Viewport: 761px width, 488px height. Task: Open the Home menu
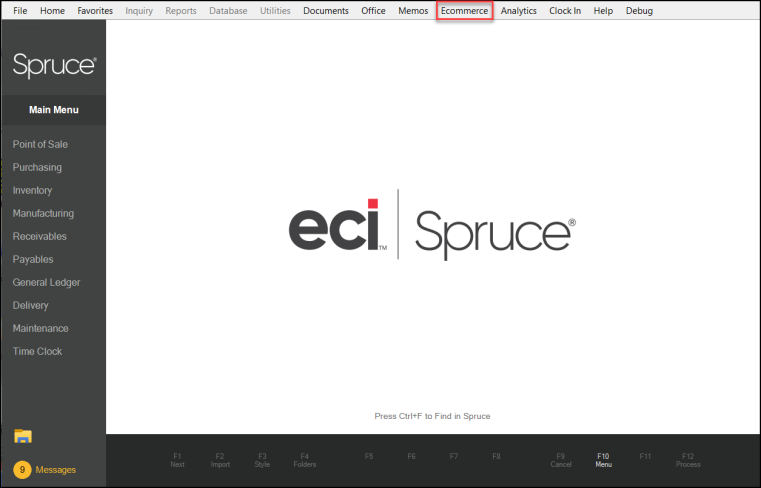click(x=52, y=11)
